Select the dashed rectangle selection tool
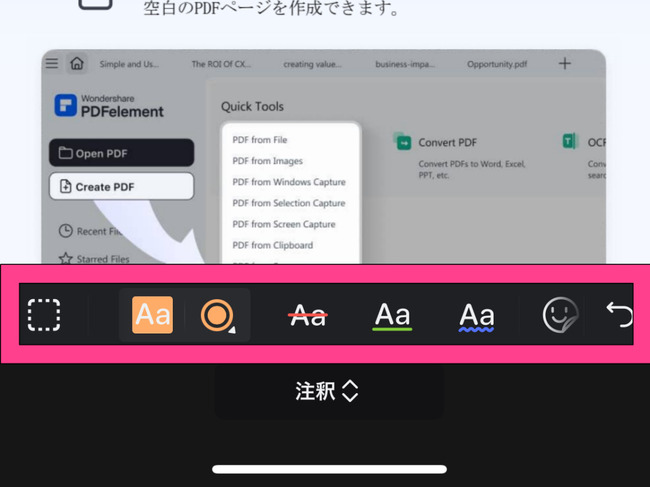This screenshot has height=487, width=650. pos(44,315)
